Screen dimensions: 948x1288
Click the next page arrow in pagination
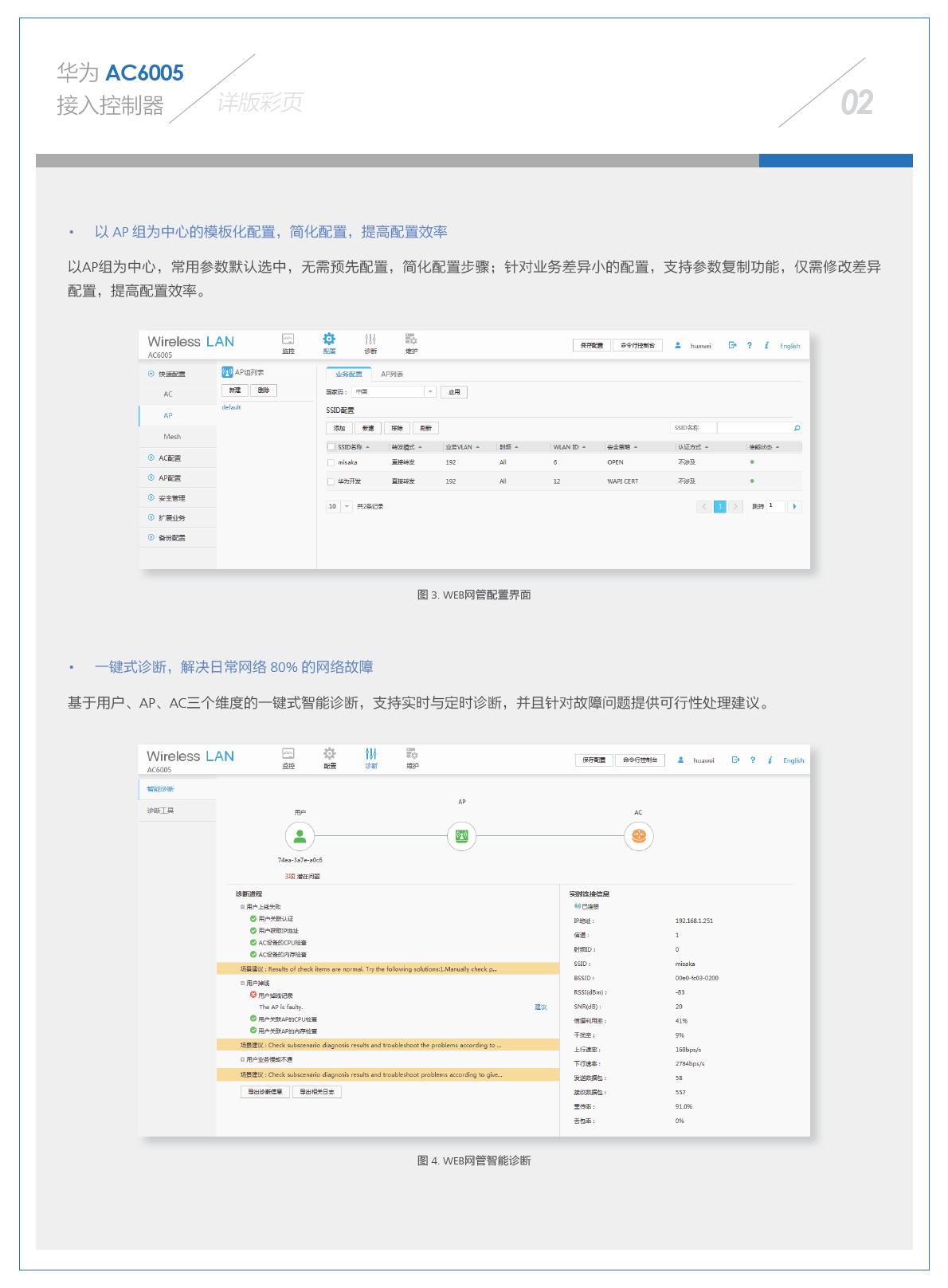[735, 506]
